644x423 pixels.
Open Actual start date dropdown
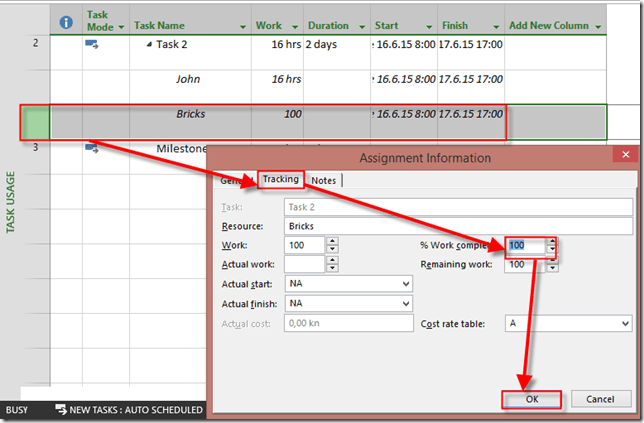404,284
